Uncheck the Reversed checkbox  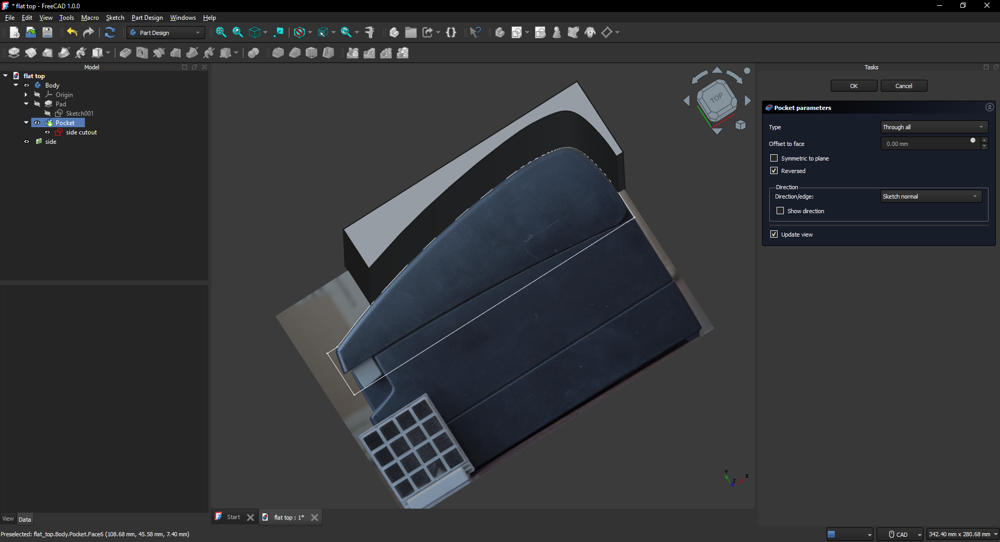774,171
